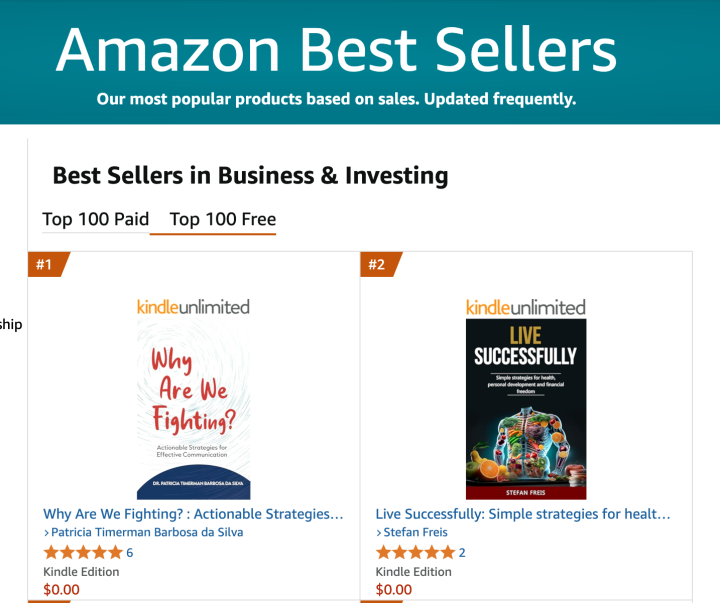Image resolution: width=720 pixels, height=603 pixels.
Task: Click the star rating of book #2
Action: (415, 552)
